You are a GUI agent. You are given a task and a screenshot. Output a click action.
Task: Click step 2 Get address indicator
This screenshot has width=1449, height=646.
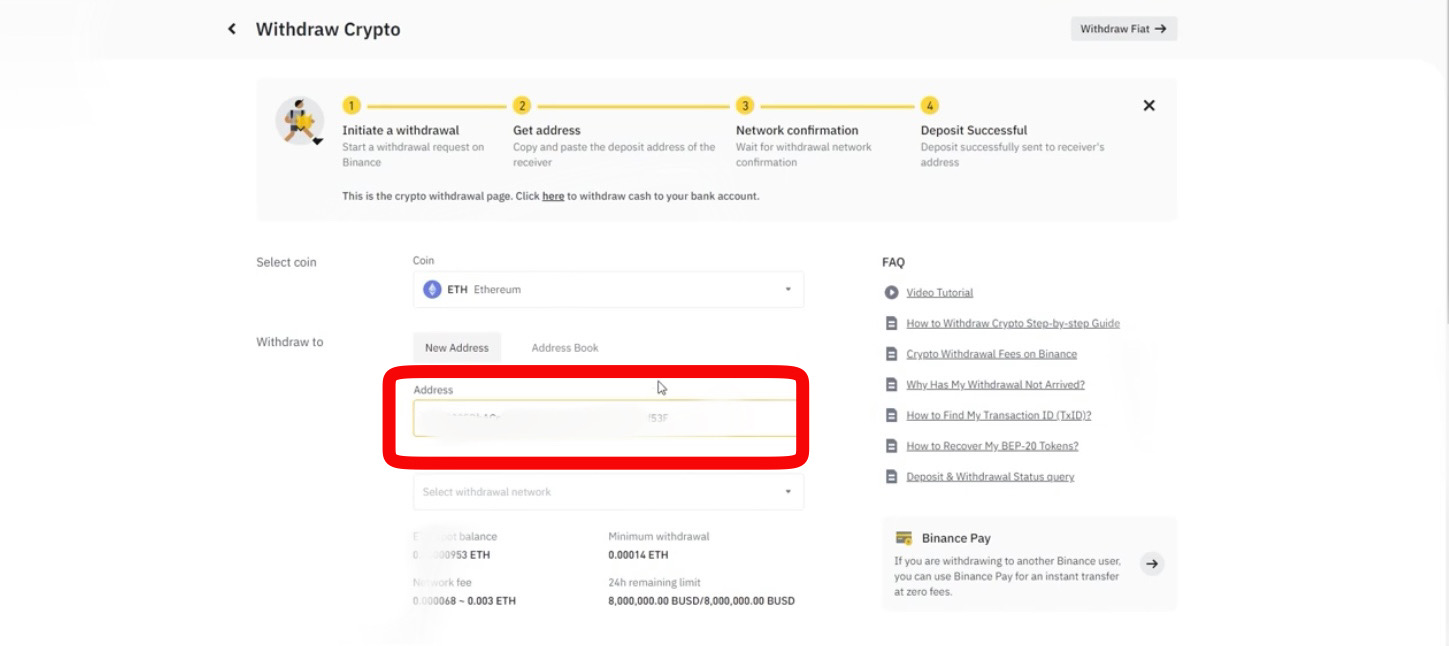[x=520, y=103]
